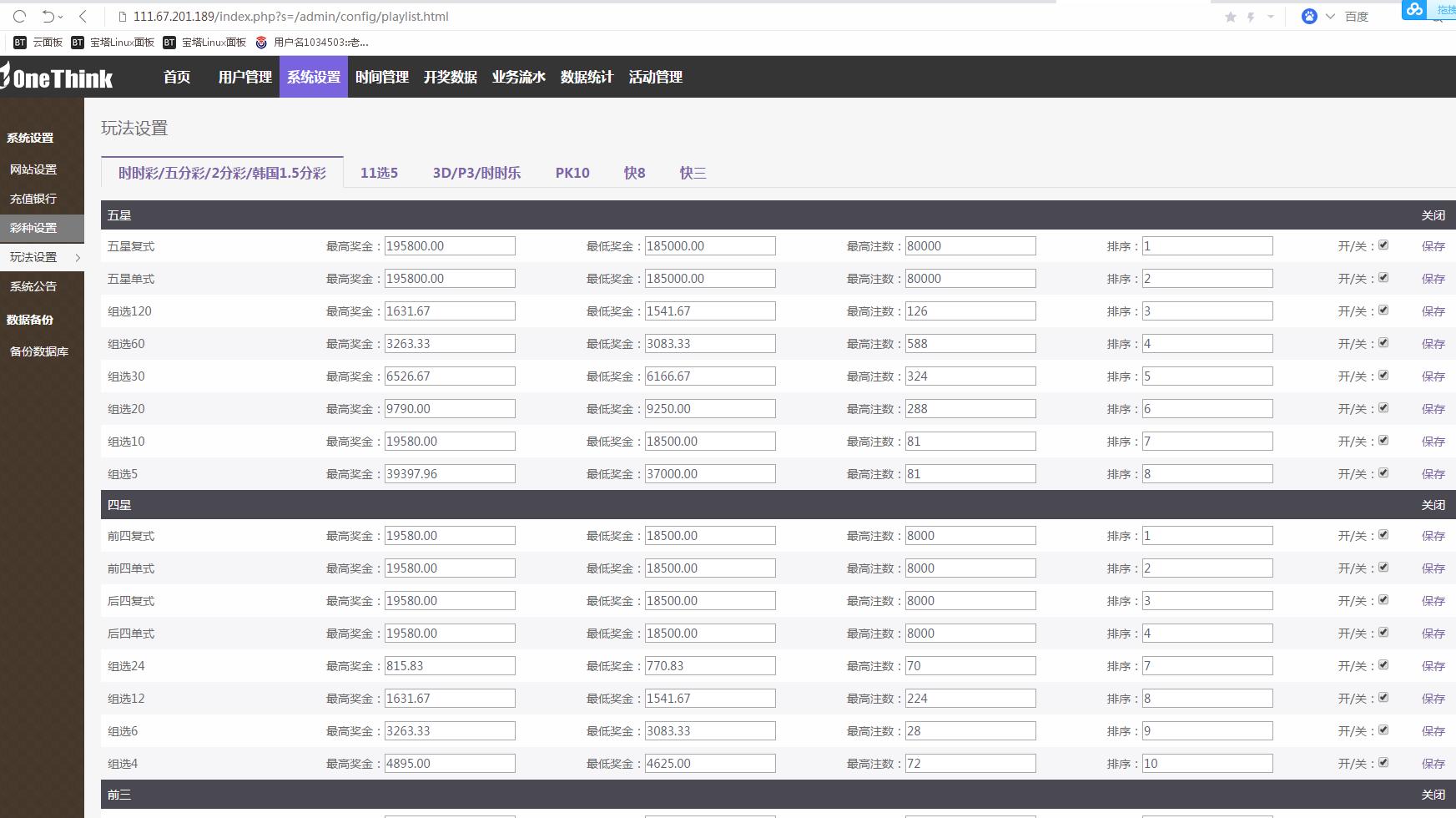Click the browser back arrow icon
1456x818 pixels.
click(x=83, y=16)
